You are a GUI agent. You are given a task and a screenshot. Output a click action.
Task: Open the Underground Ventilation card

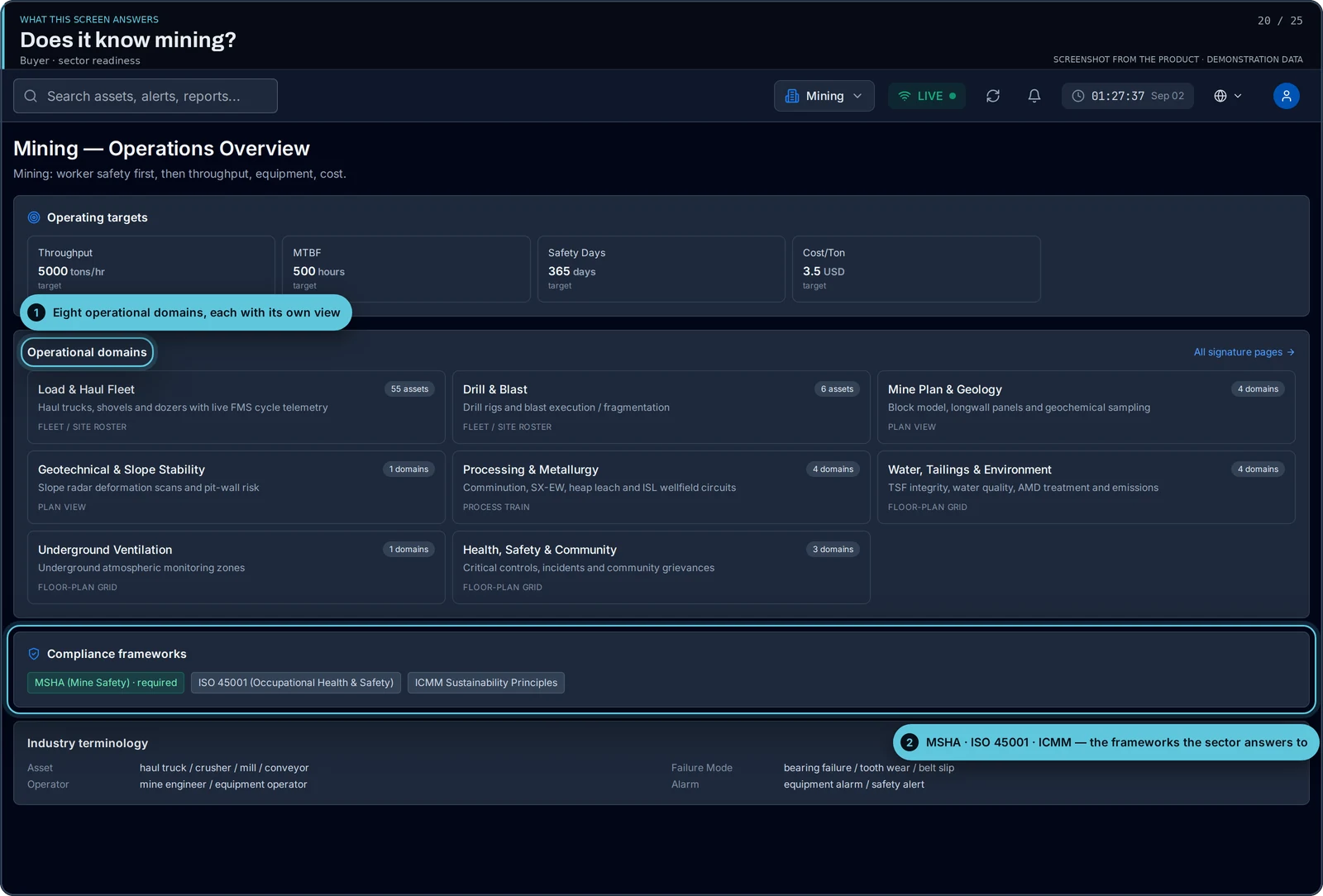[x=236, y=567]
